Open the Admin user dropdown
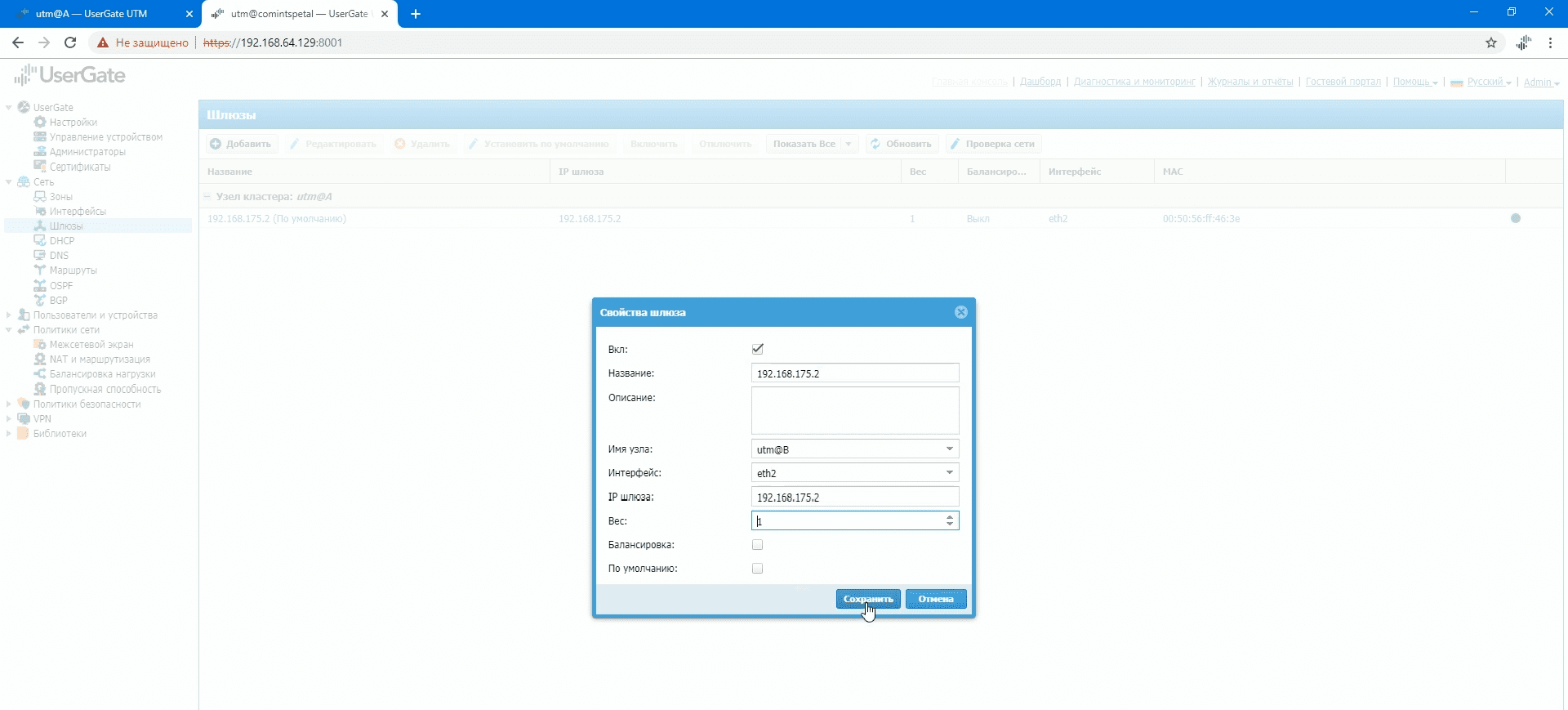This screenshot has height=710, width=1568. [1542, 82]
